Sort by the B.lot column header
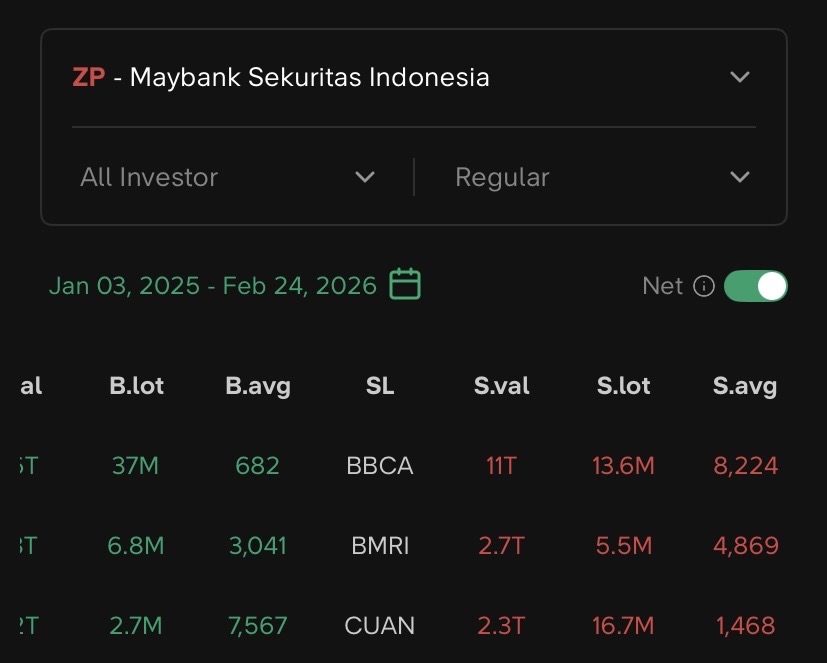The width and height of the screenshot is (827, 663). point(136,386)
